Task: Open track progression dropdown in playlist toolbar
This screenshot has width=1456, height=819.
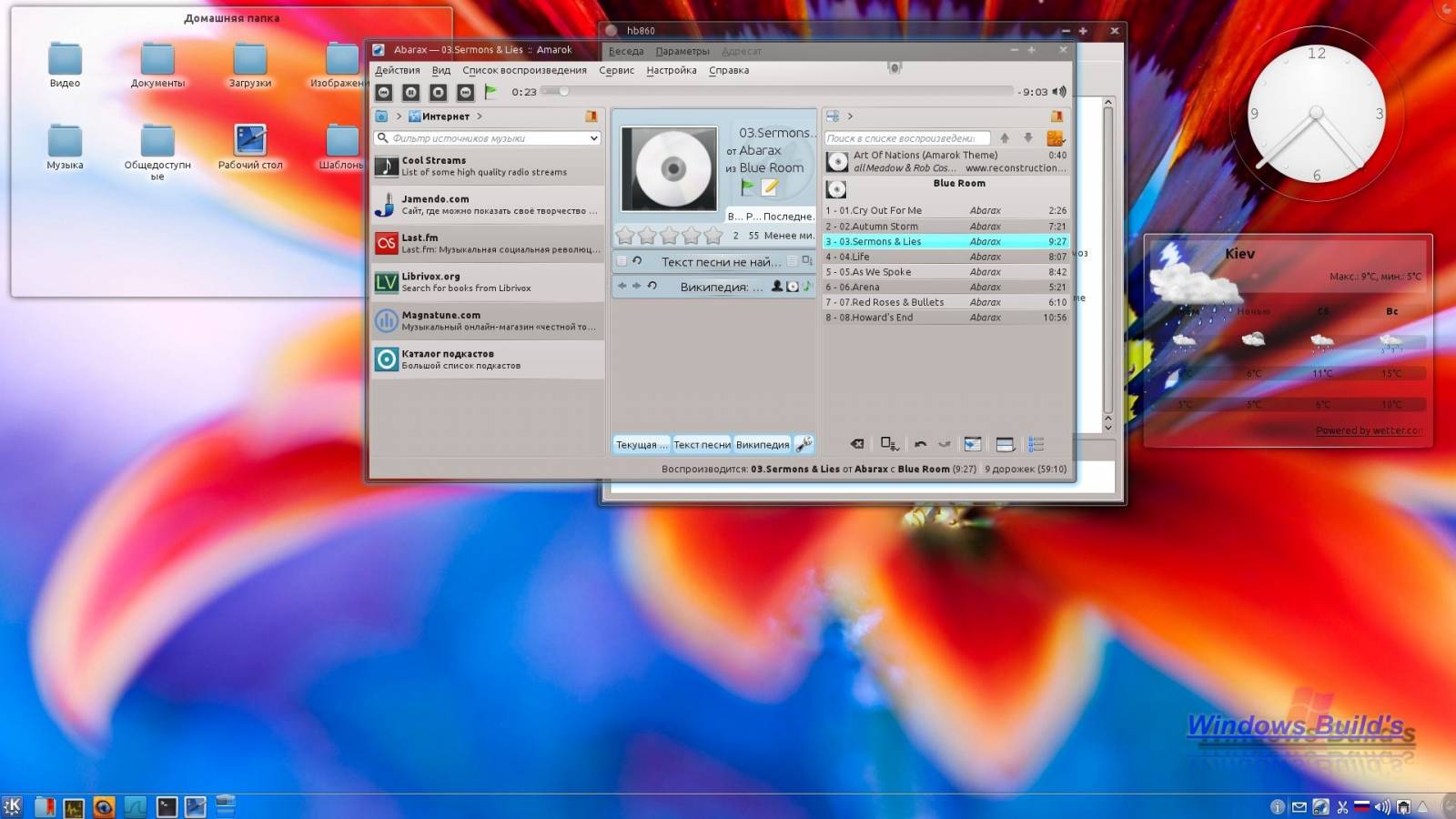Action: point(890,444)
